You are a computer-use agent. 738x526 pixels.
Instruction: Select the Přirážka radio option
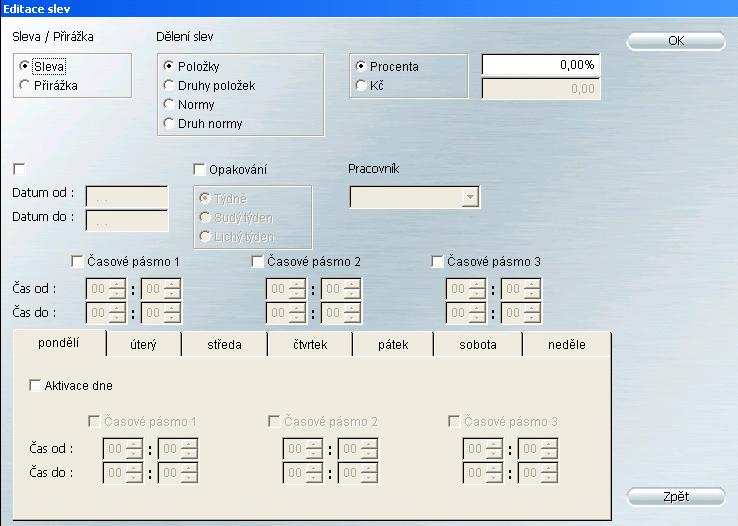click(x=25, y=86)
